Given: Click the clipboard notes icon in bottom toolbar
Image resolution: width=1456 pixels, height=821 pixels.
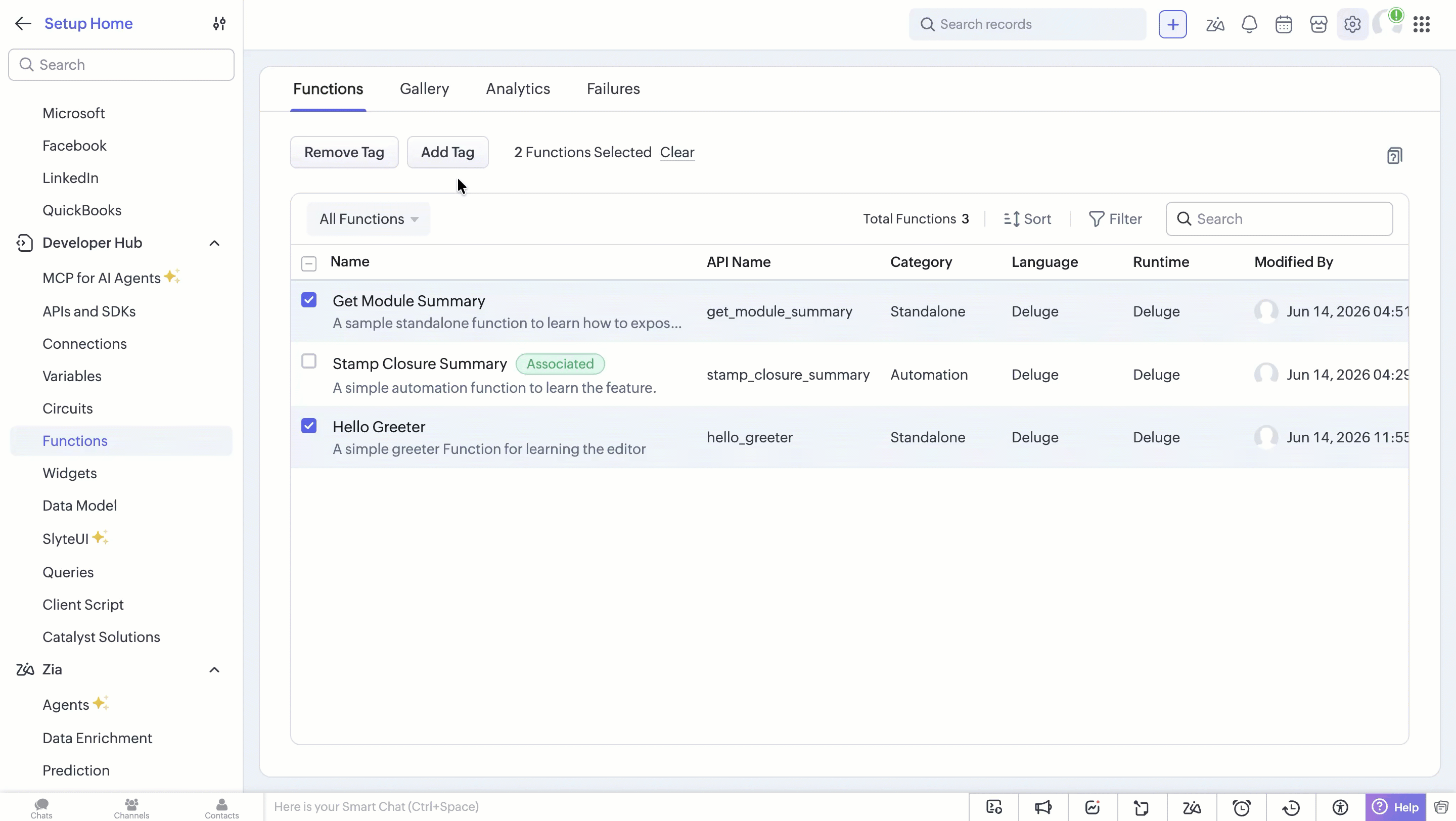Looking at the screenshot, I should click(1142, 807).
